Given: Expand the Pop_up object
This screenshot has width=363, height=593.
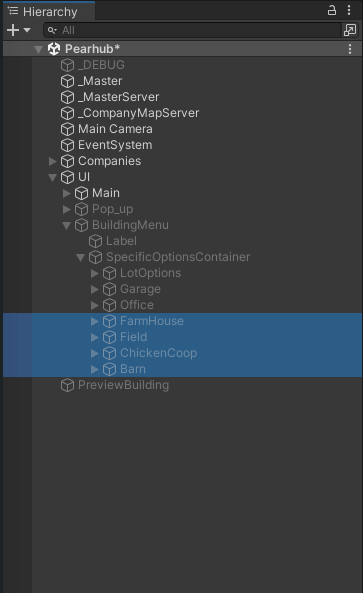Looking at the screenshot, I should click(x=67, y=209).
